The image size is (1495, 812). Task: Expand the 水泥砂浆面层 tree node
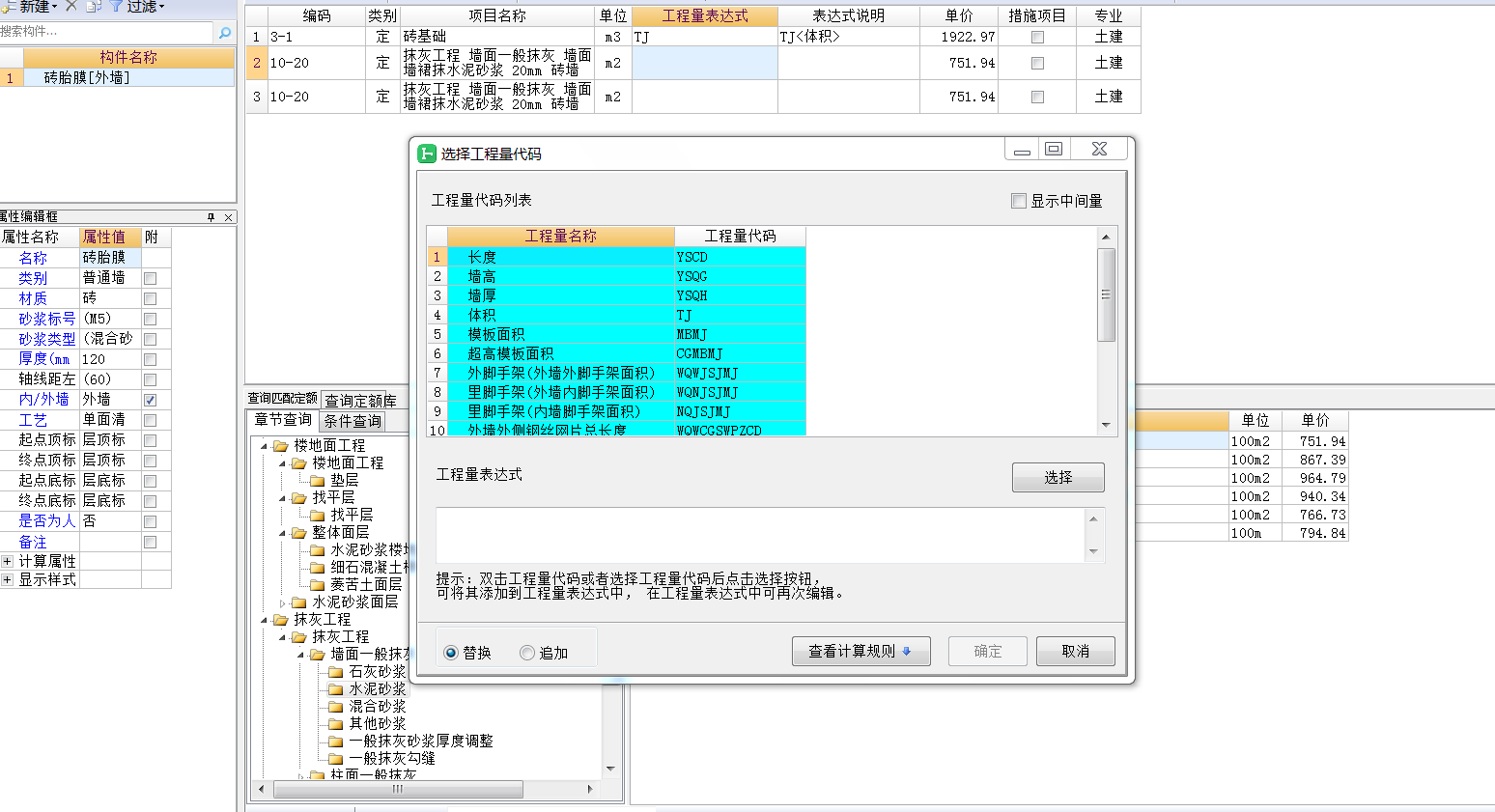(x=282, y=602)
